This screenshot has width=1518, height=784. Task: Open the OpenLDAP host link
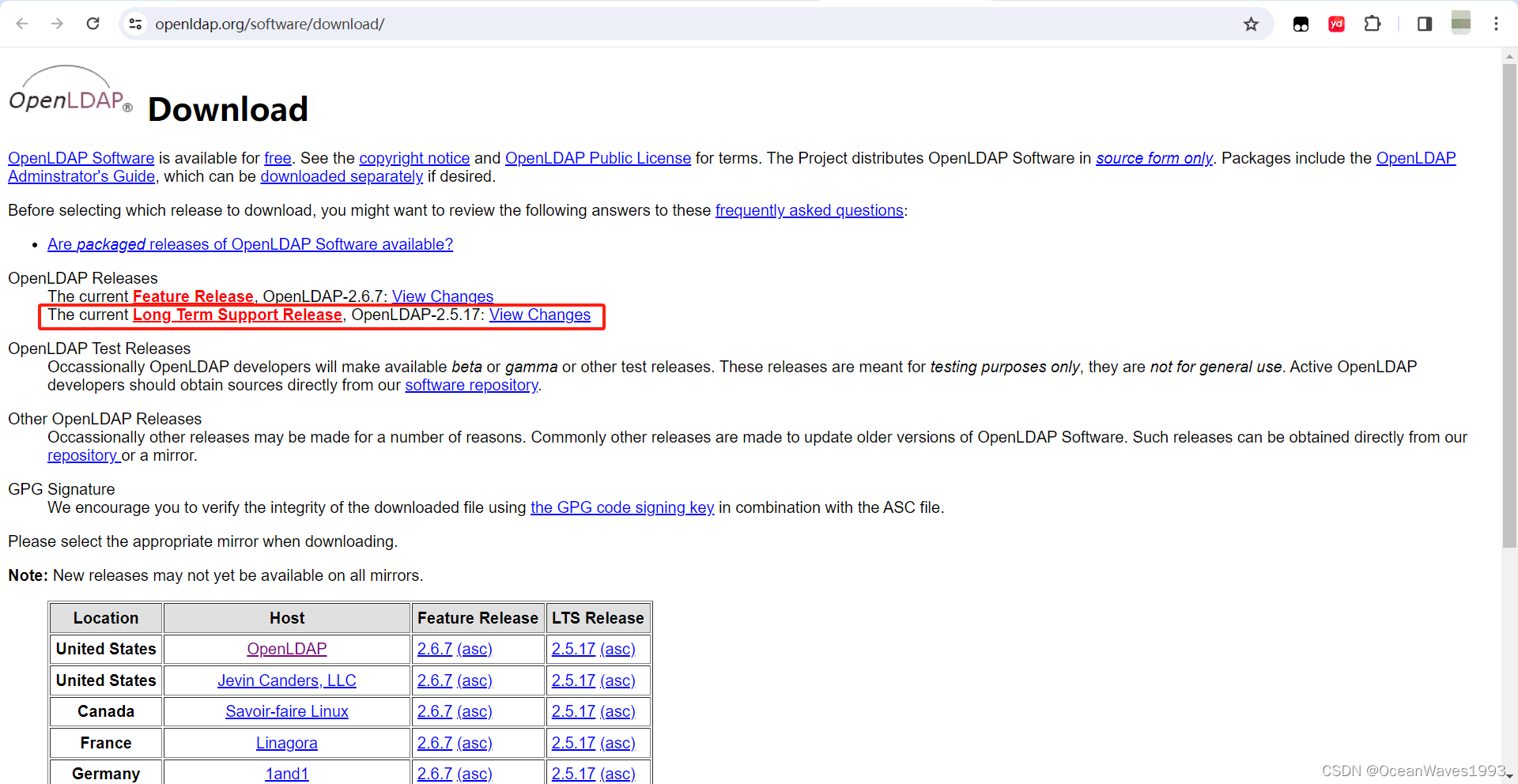pos(287,649)
